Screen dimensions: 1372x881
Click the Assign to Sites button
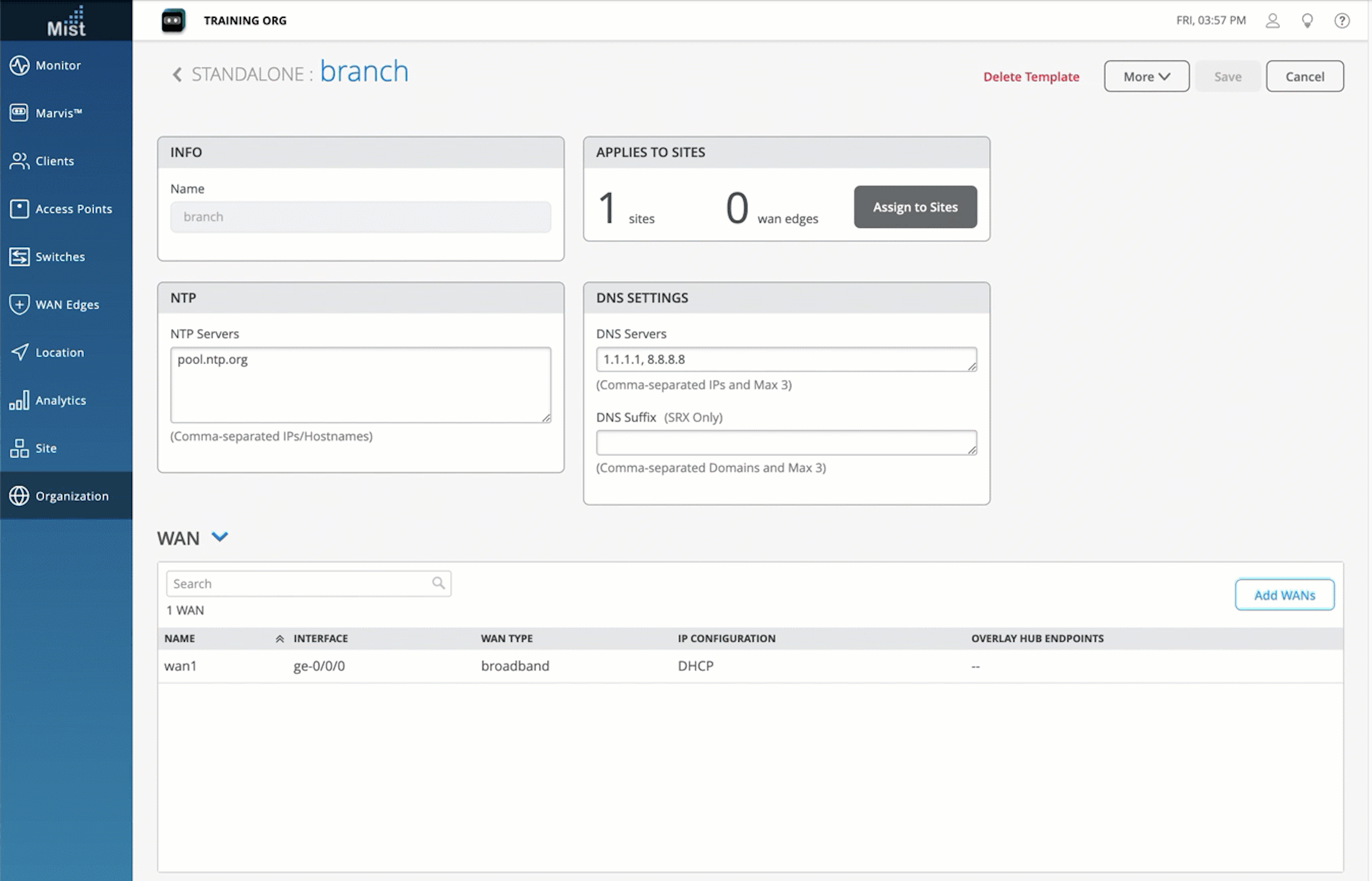coord(915,207)
